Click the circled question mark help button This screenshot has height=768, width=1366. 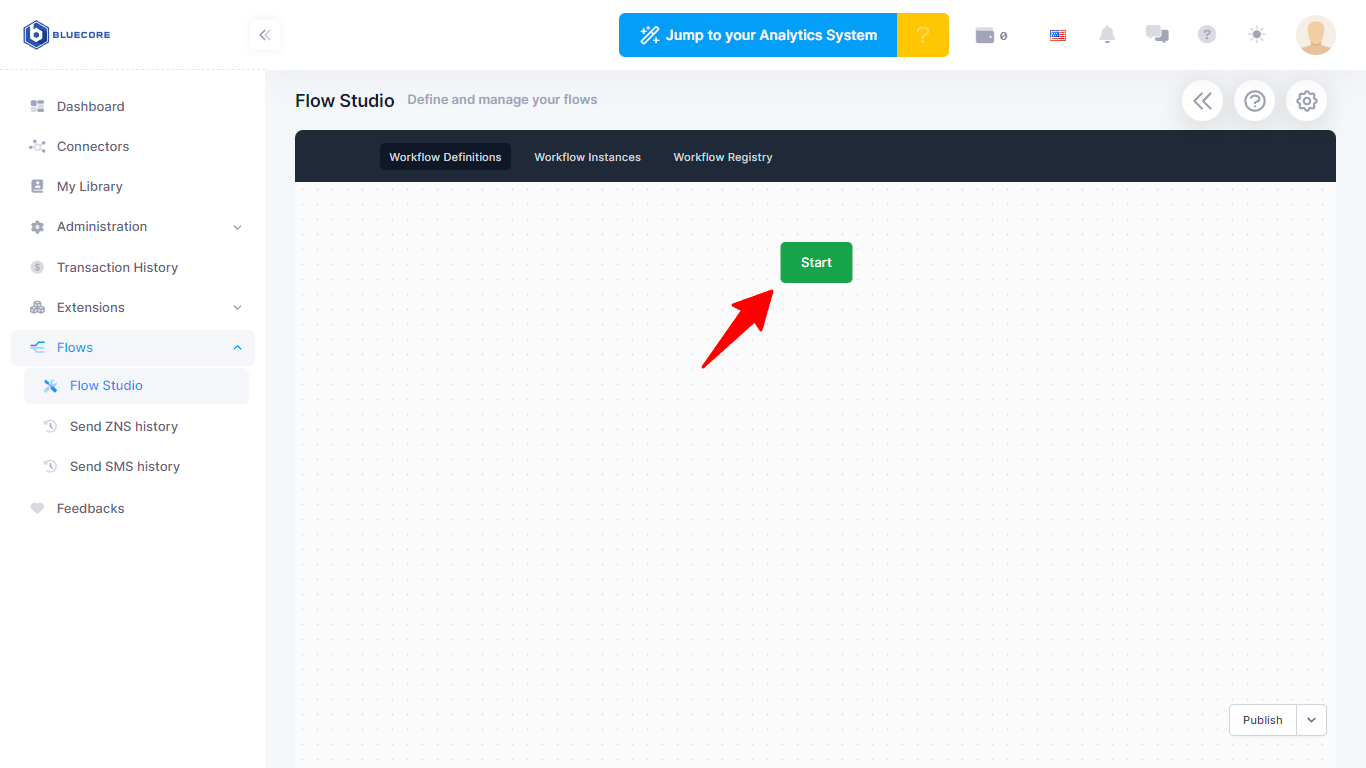pos(1254,101)
